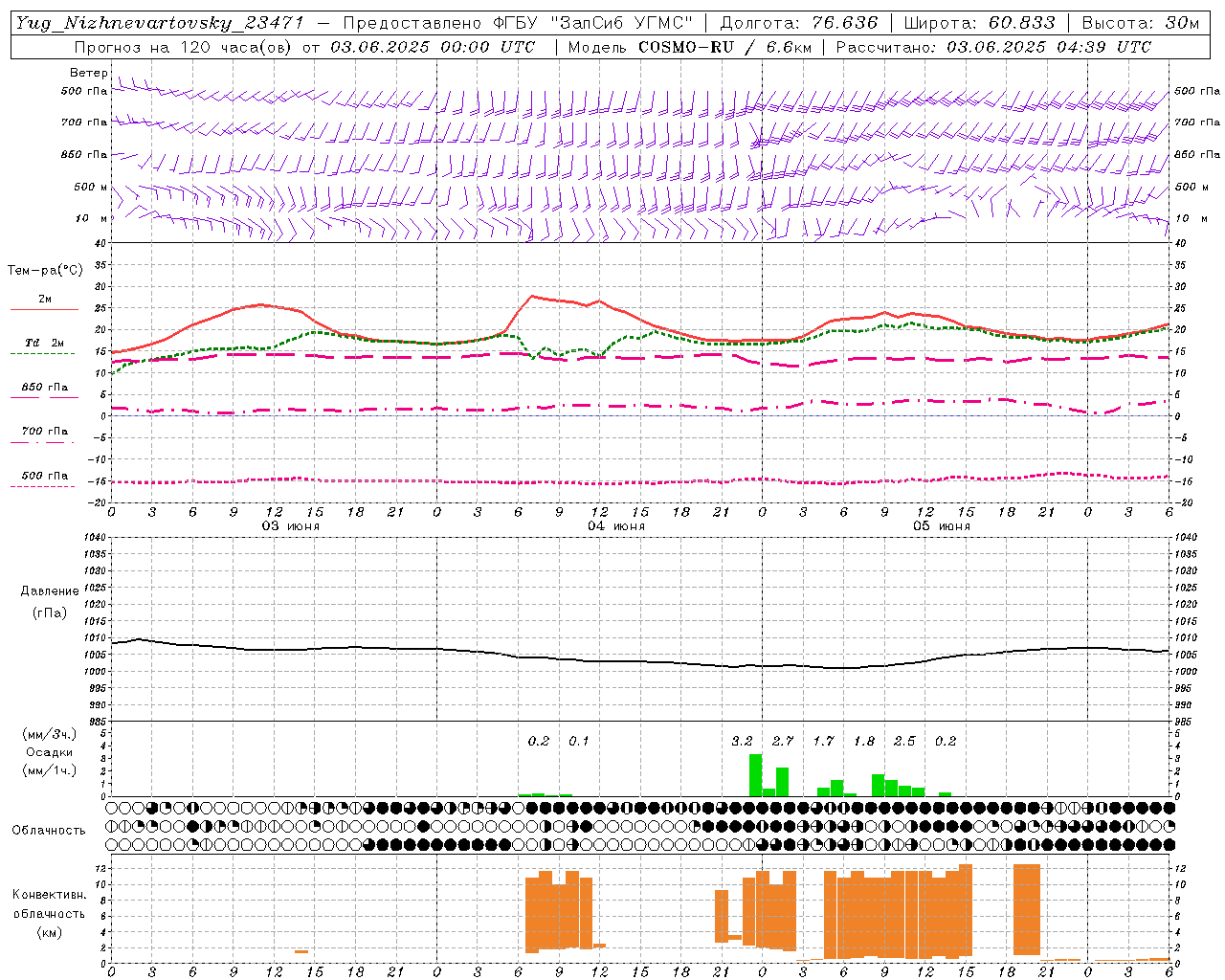The height and width of the screenshot is (980, 1225).
Task: Click the tallest green precipitation bar
Action: point(755,775)
